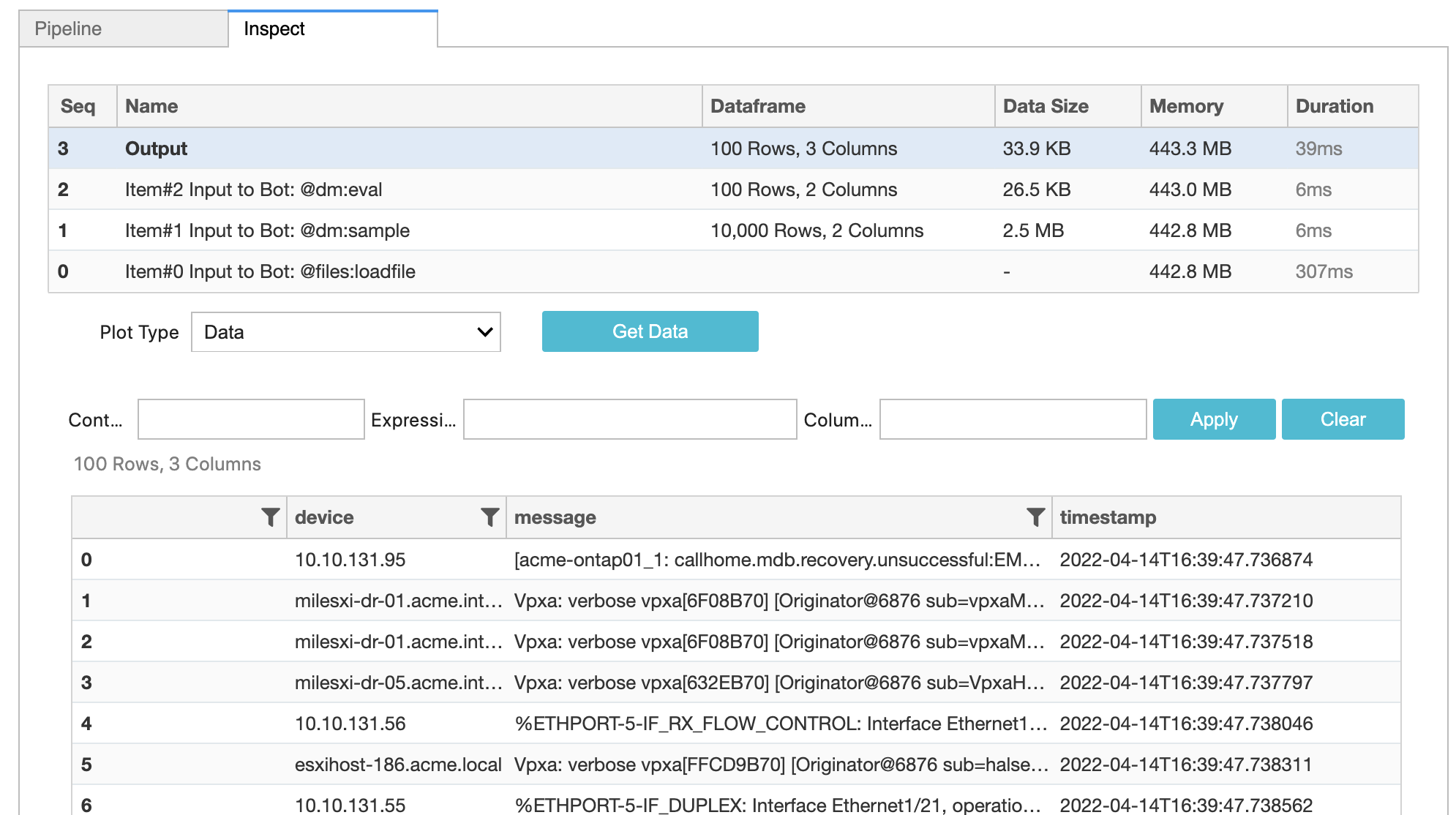Click filter icon on index column

tap(270, 517)
